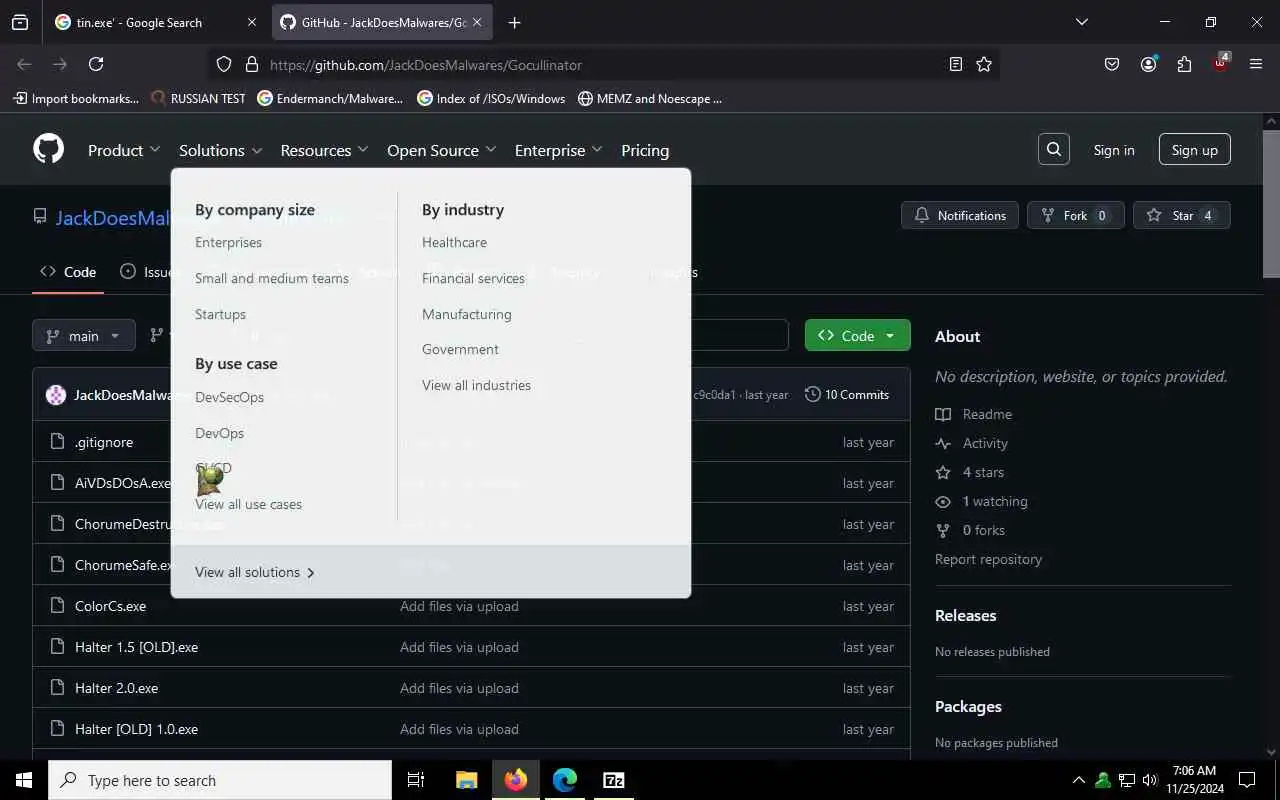Screen dimensions: 1280x800
Task: Click the Sign up button
Action: [x=1195, y=150]
